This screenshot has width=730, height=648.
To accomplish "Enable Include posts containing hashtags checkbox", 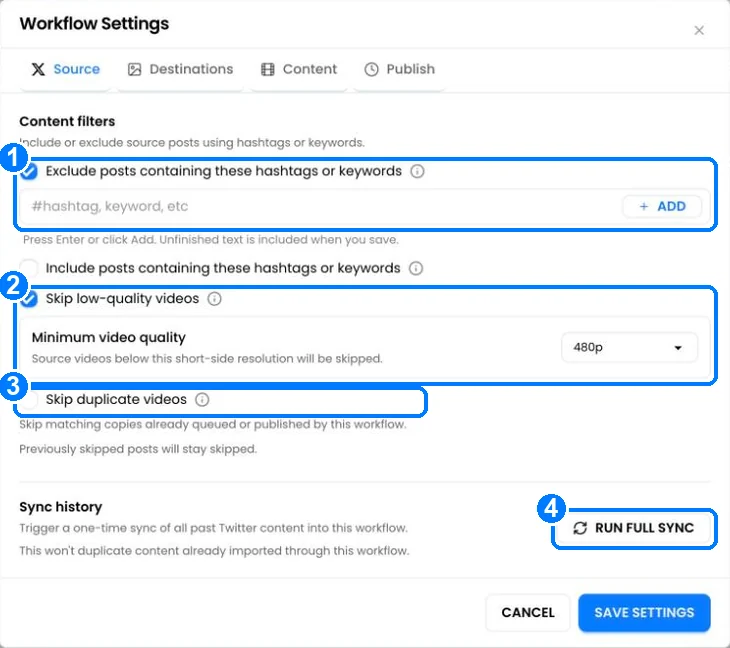I will click(x=29, y=268).
